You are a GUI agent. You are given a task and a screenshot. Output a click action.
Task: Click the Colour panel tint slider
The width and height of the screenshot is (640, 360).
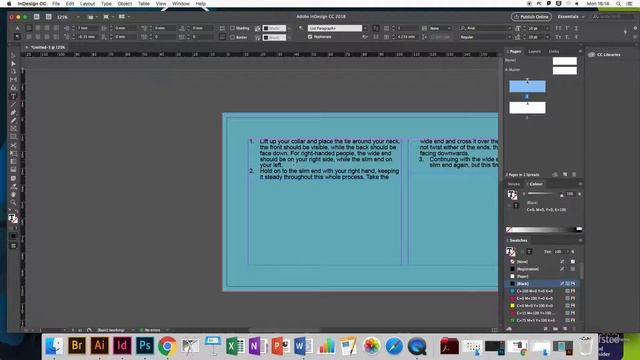[544, 194]
